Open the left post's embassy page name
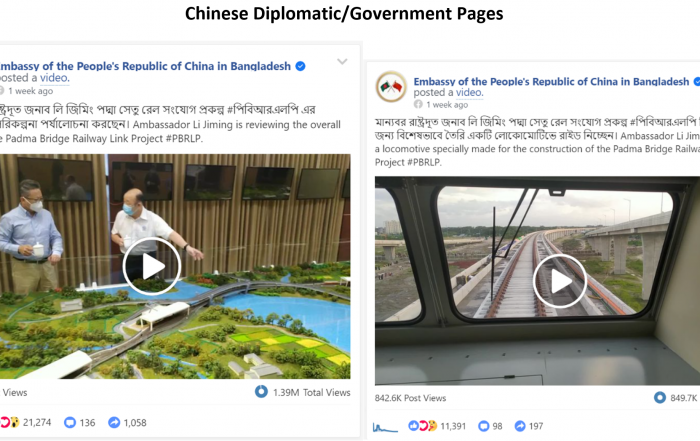Screen dimensions: 700x441 [x=145, y=66]
